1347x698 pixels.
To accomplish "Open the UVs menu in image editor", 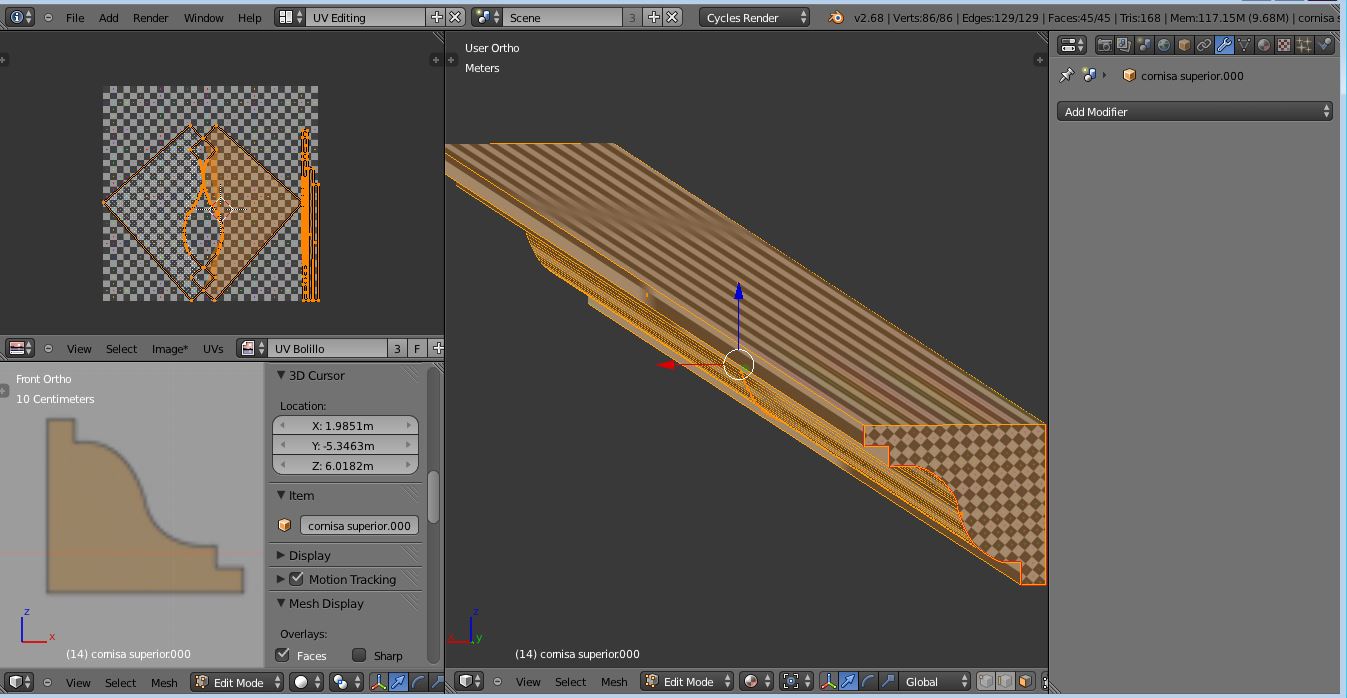I will (213, 349).
